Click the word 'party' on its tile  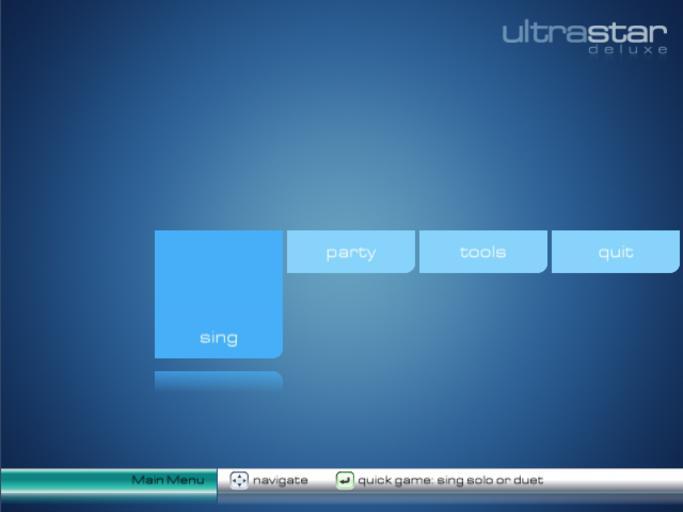(350, 253)
